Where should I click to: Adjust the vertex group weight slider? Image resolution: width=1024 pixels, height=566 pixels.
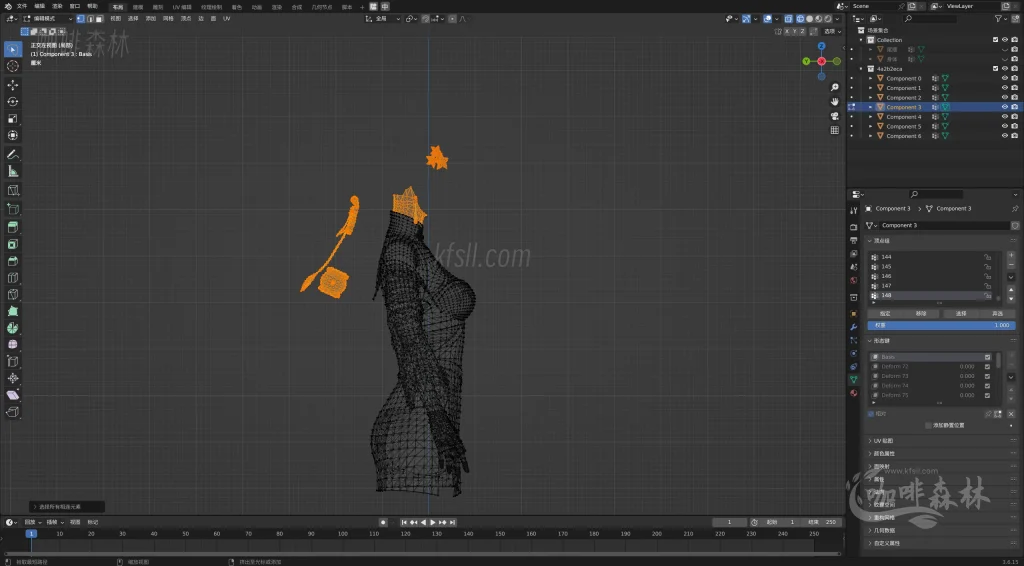pos(941,325)
